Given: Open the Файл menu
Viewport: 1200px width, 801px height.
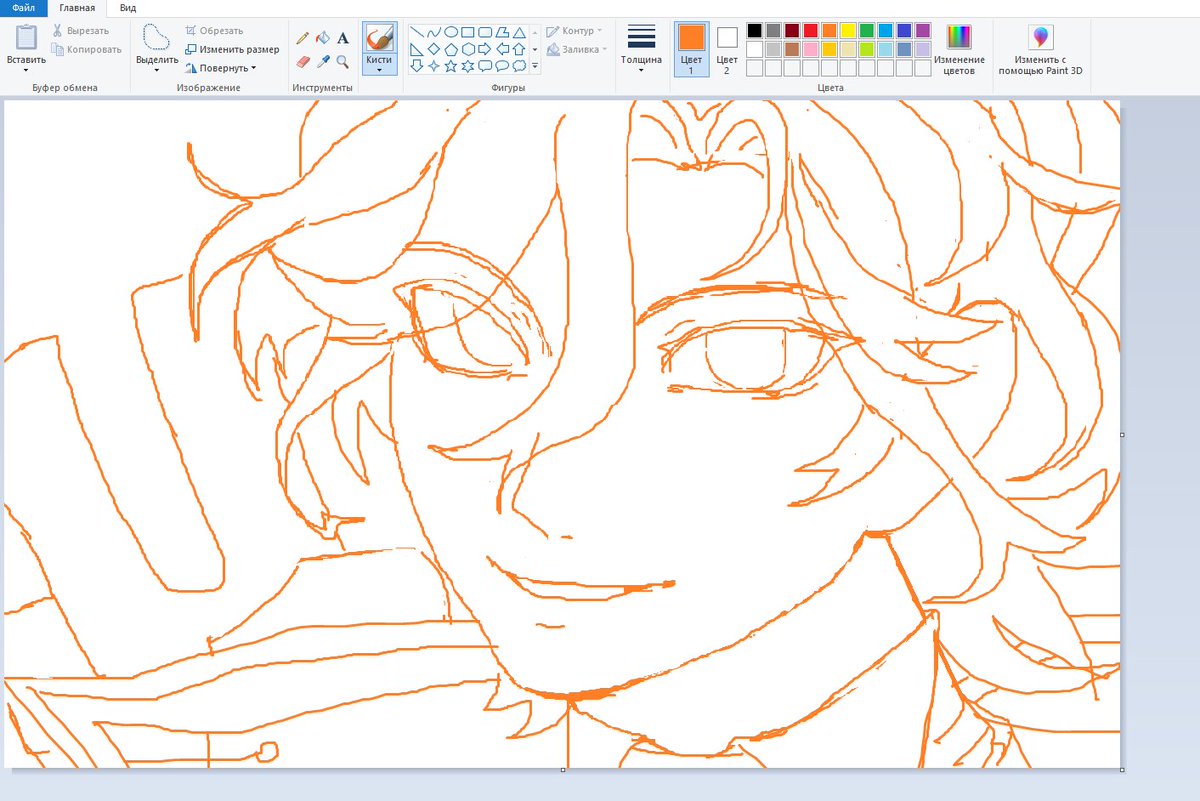Looking at the screenshot, I should tap(24, 8).
